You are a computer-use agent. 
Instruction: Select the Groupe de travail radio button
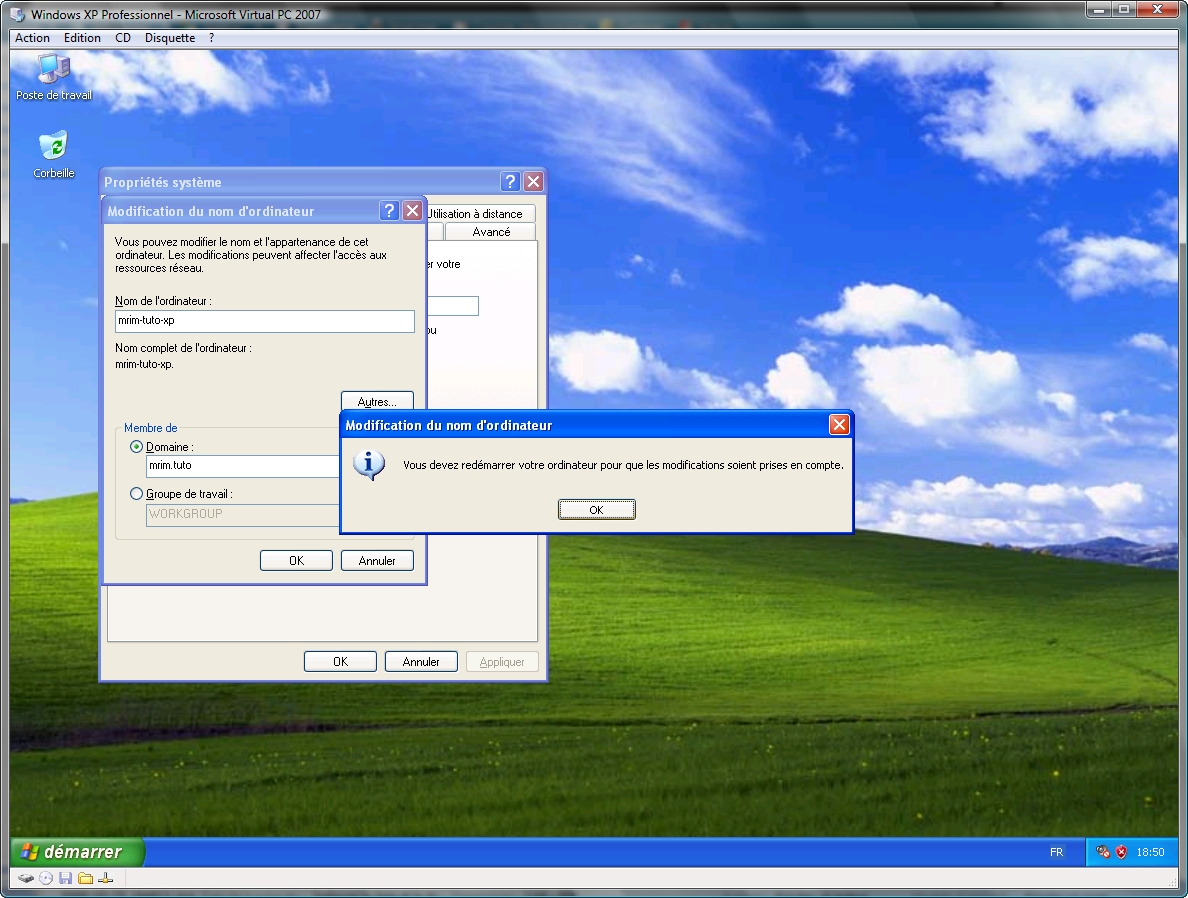pos(136,494)
